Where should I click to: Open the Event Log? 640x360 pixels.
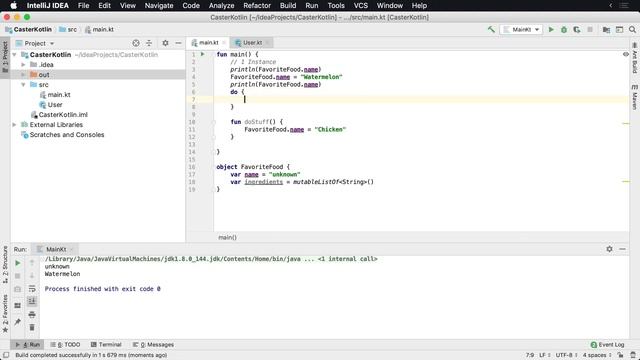pos(607,344)
